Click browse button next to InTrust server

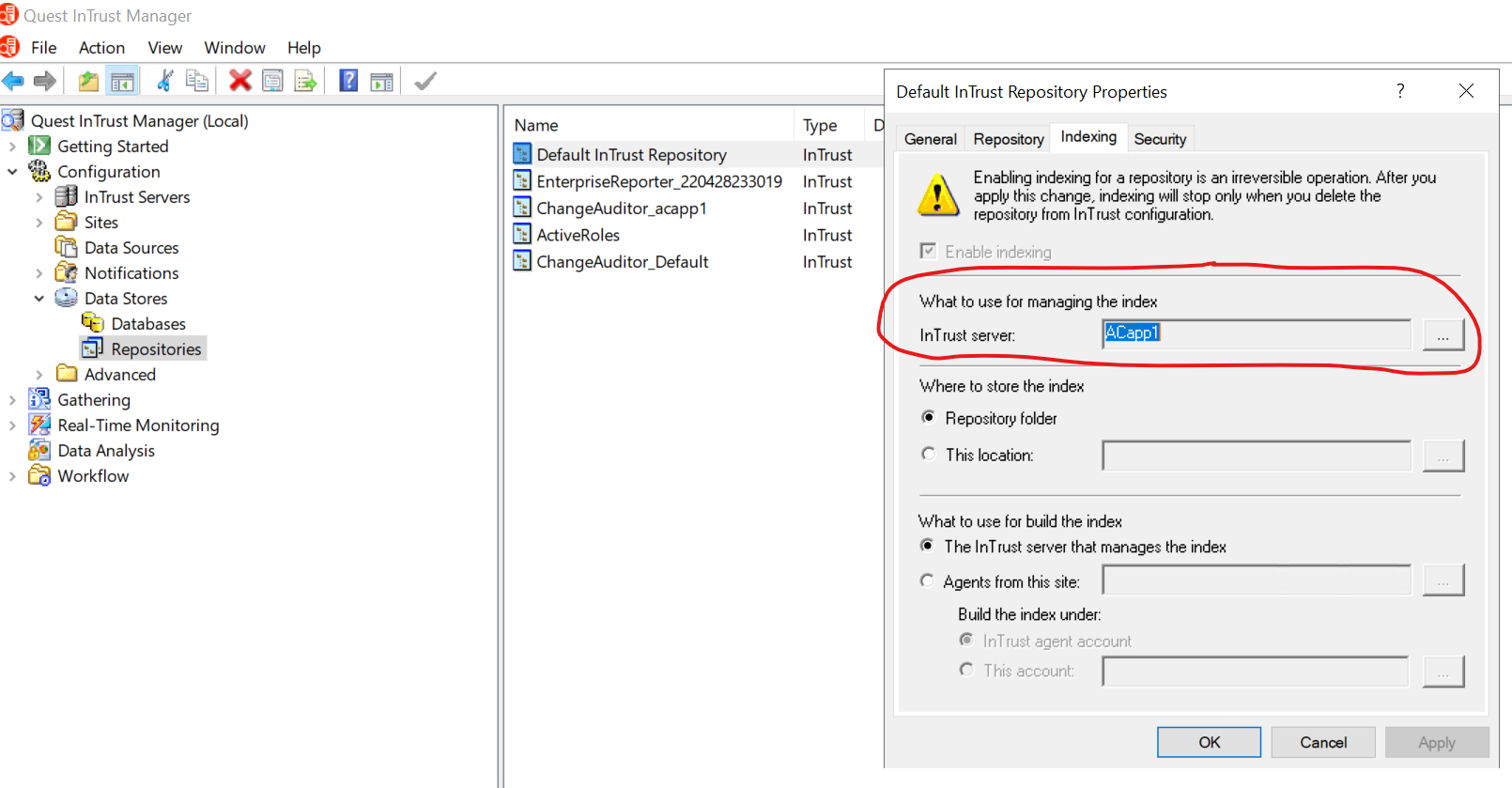(x=1443, y=334)
